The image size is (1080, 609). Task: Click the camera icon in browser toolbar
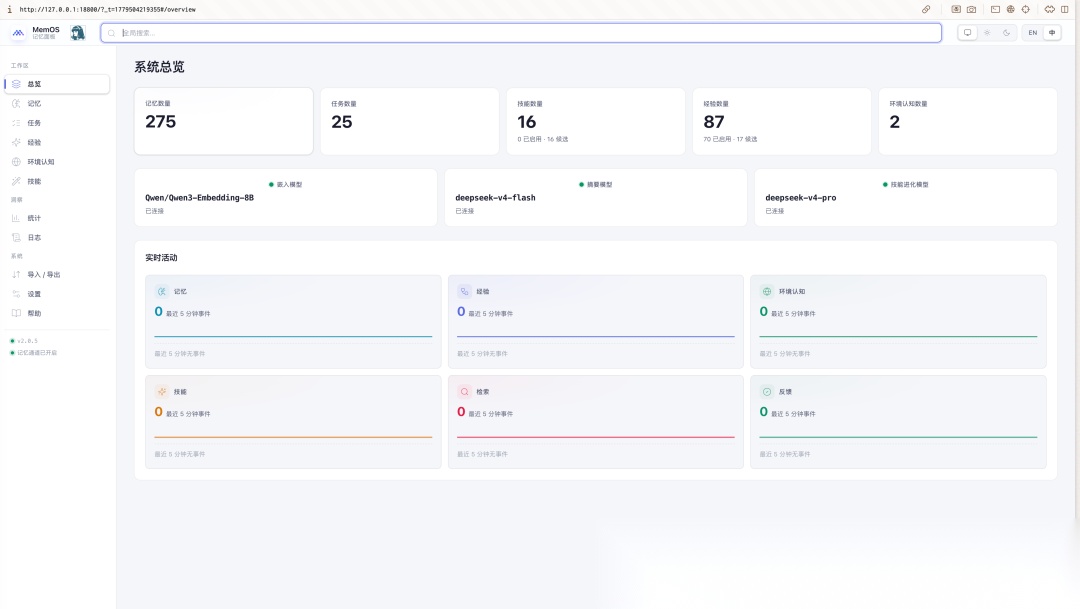971,10
